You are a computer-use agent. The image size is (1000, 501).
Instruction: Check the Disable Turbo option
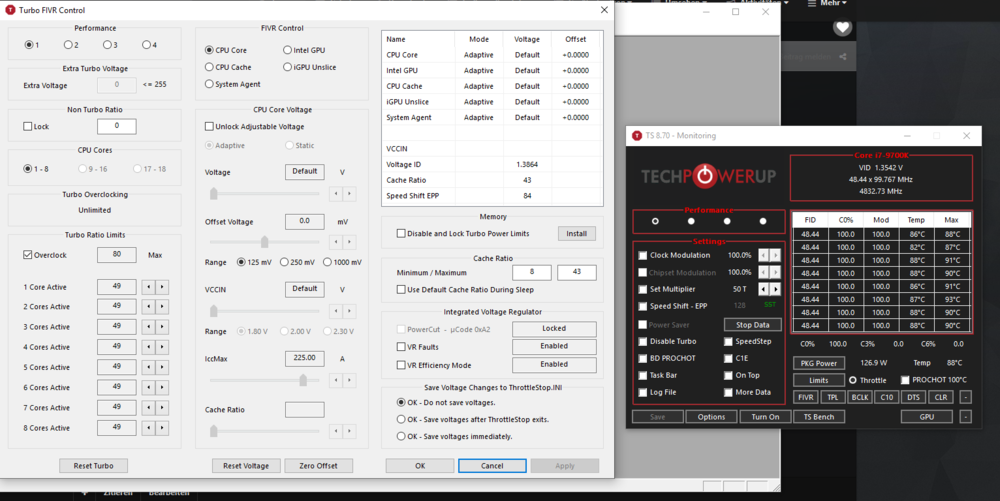pyautogui.click(x=643, y=341)
